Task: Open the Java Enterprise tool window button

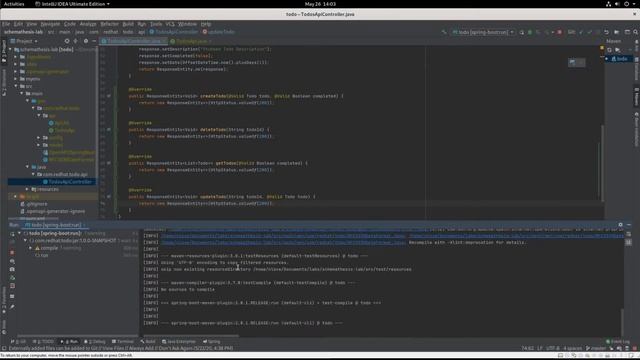Action: pyautogui.click(x=179, y=342)
